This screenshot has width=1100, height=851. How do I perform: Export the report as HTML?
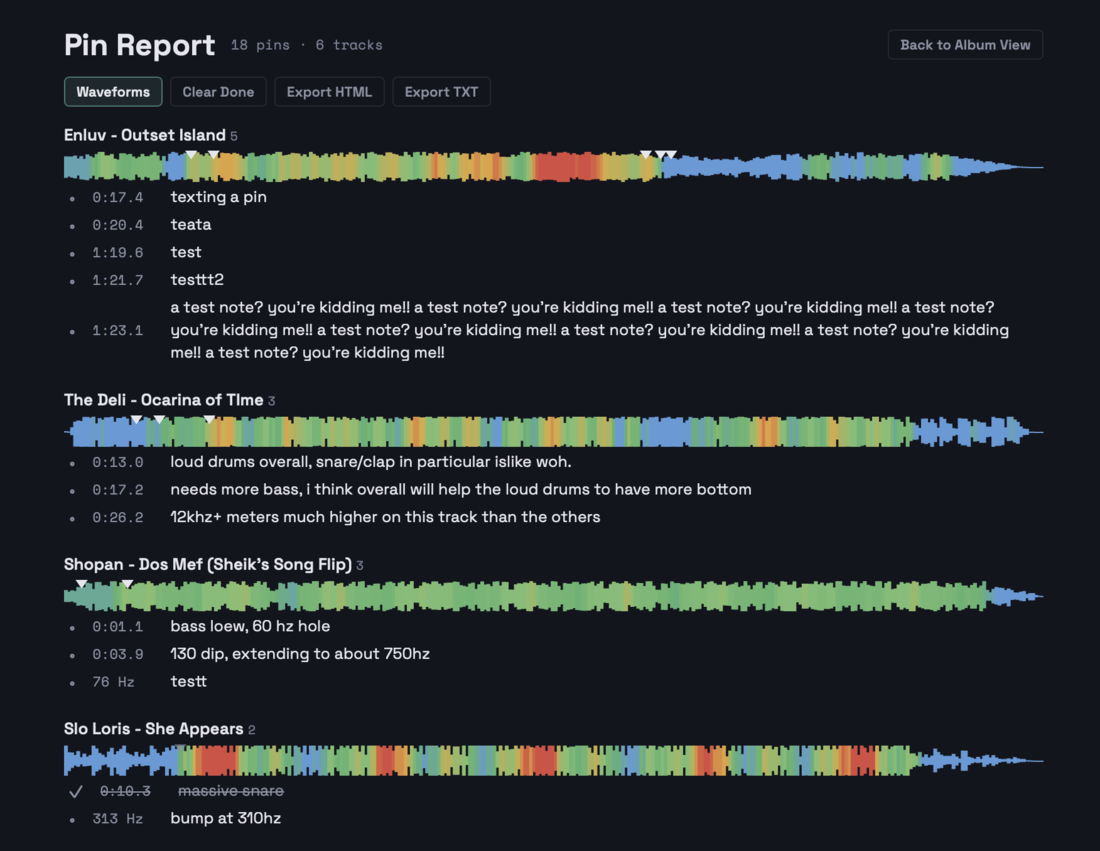(x=329, y=92)
